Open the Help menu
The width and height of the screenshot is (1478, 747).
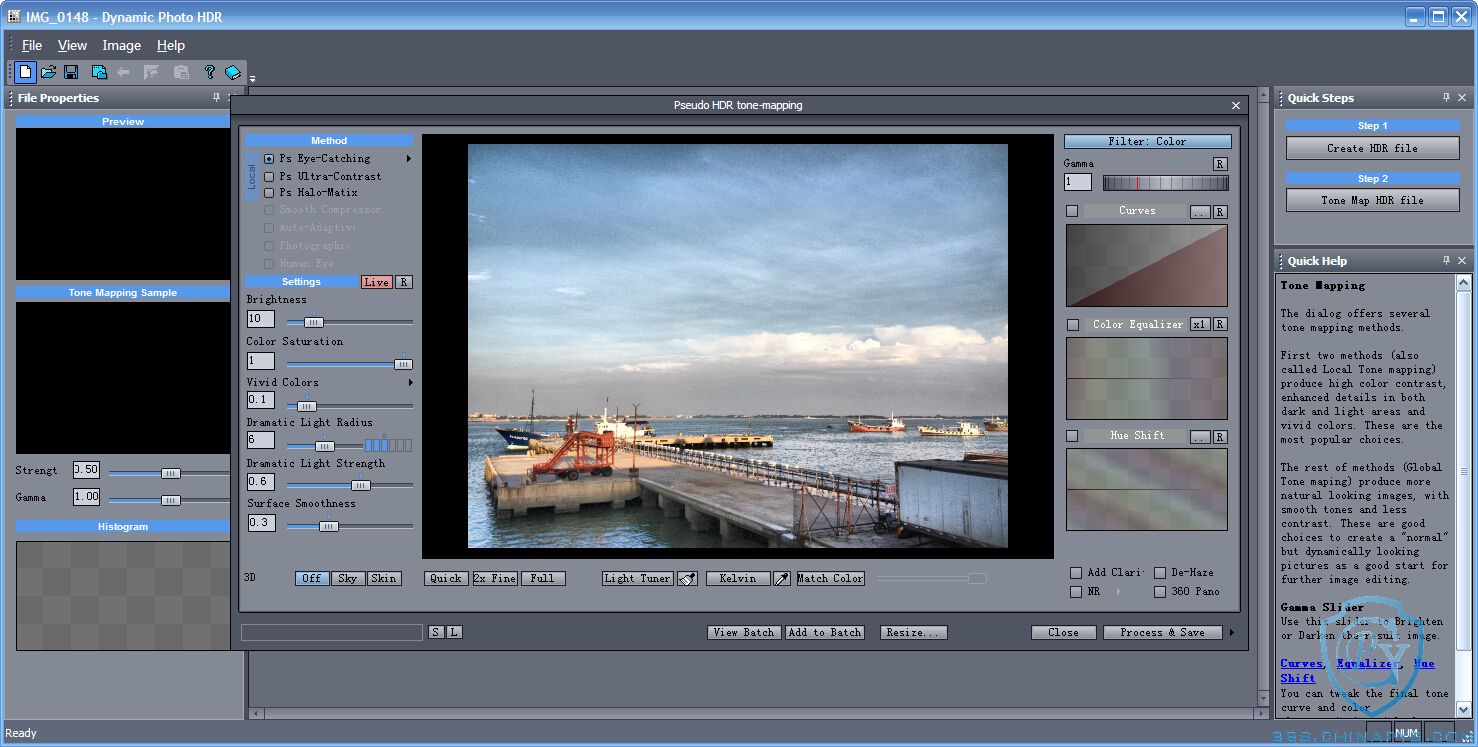coord(171,45)
